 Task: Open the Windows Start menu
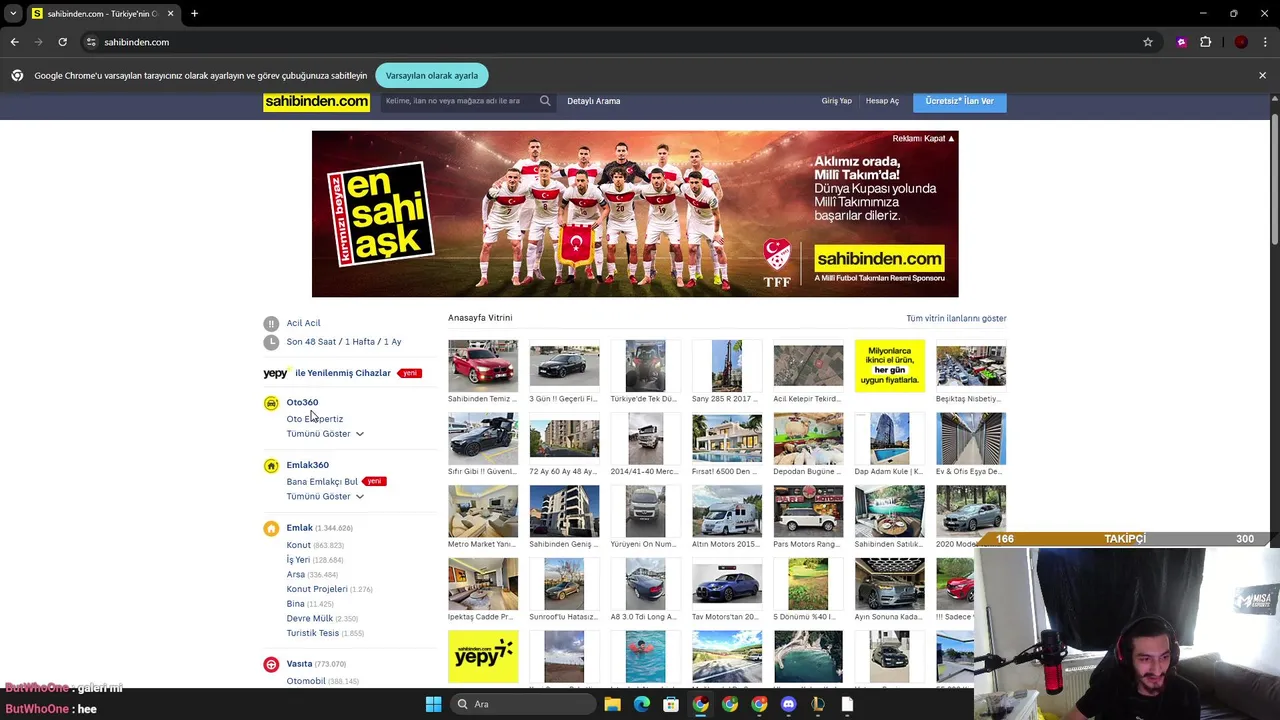433,704
